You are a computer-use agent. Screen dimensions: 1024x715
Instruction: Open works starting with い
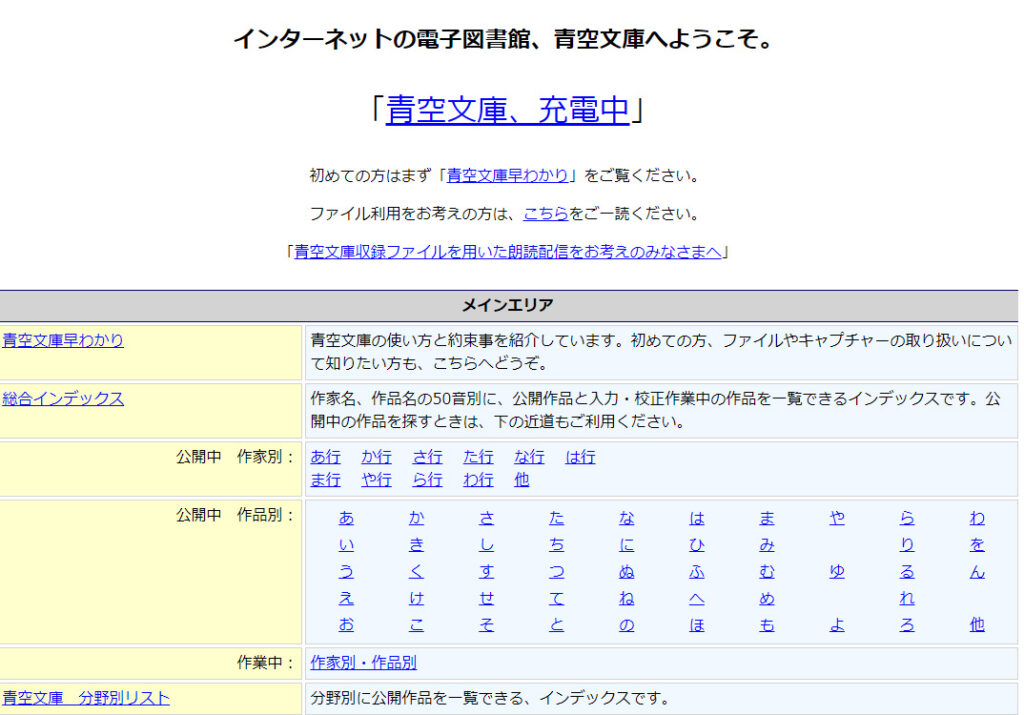[346, 545]
